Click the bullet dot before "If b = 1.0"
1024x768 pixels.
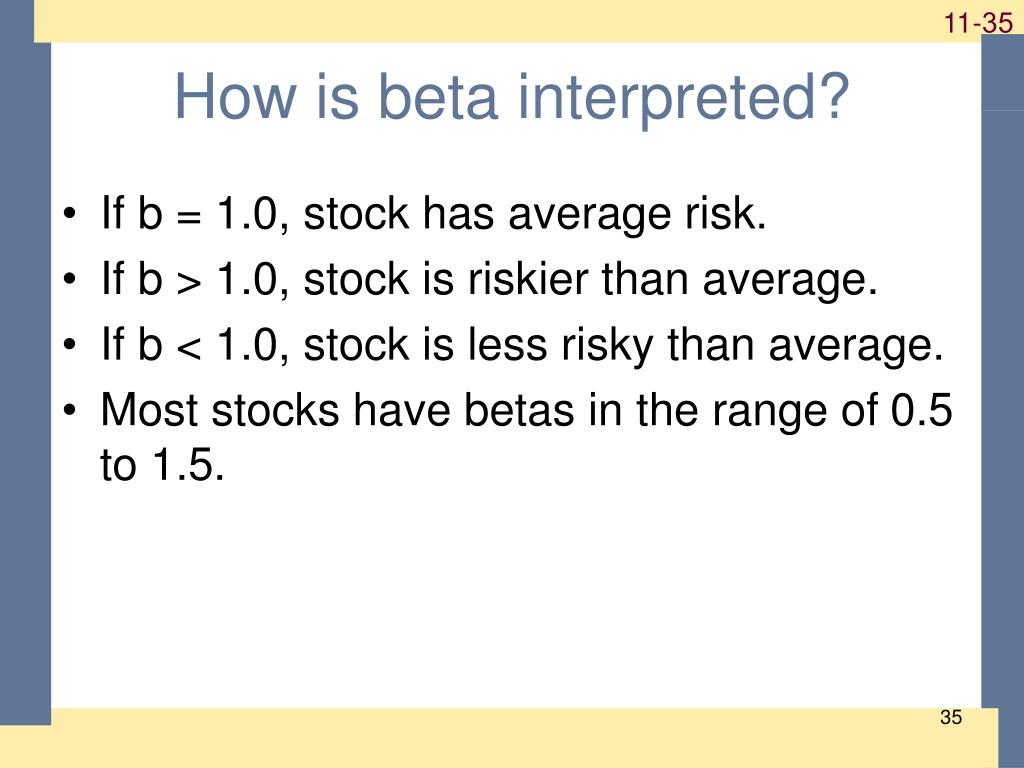click(x=70, y=214)
